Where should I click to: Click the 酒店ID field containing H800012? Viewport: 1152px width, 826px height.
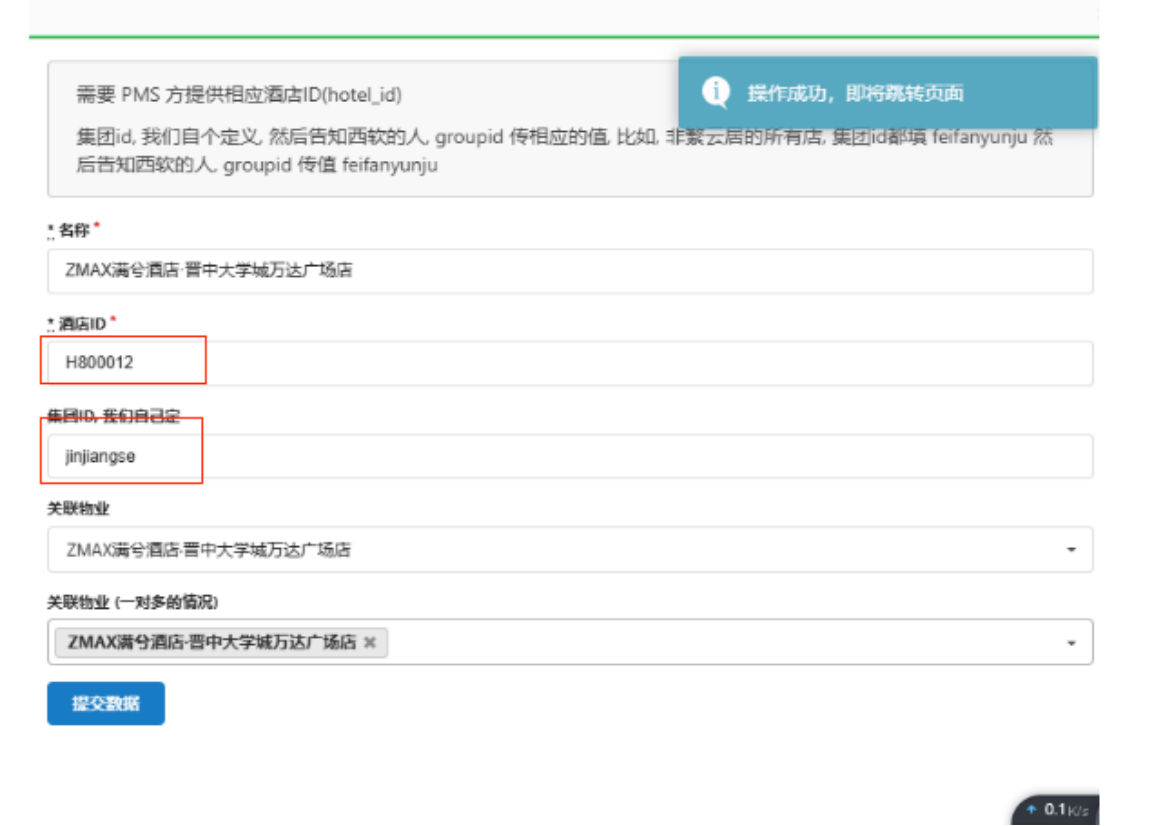pos(570,363)
